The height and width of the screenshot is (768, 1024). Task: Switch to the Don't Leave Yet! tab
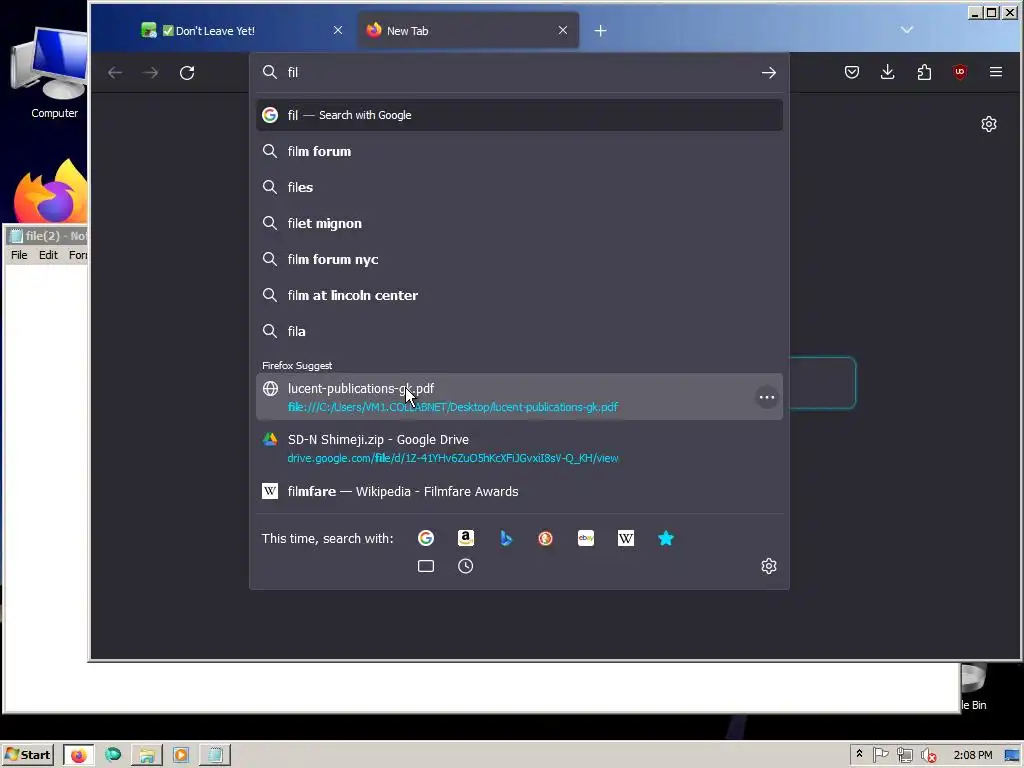(242, 31)
